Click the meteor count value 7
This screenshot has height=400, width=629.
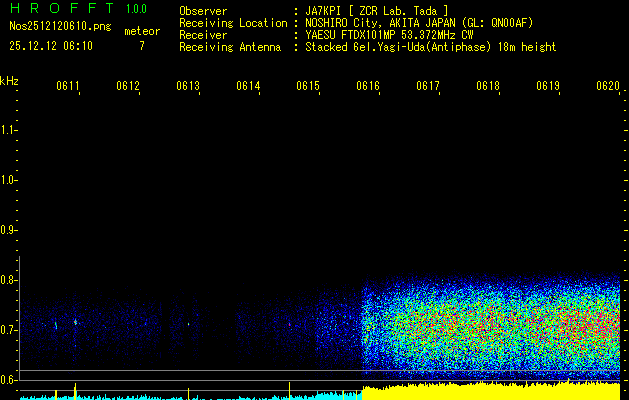(141, 46)
